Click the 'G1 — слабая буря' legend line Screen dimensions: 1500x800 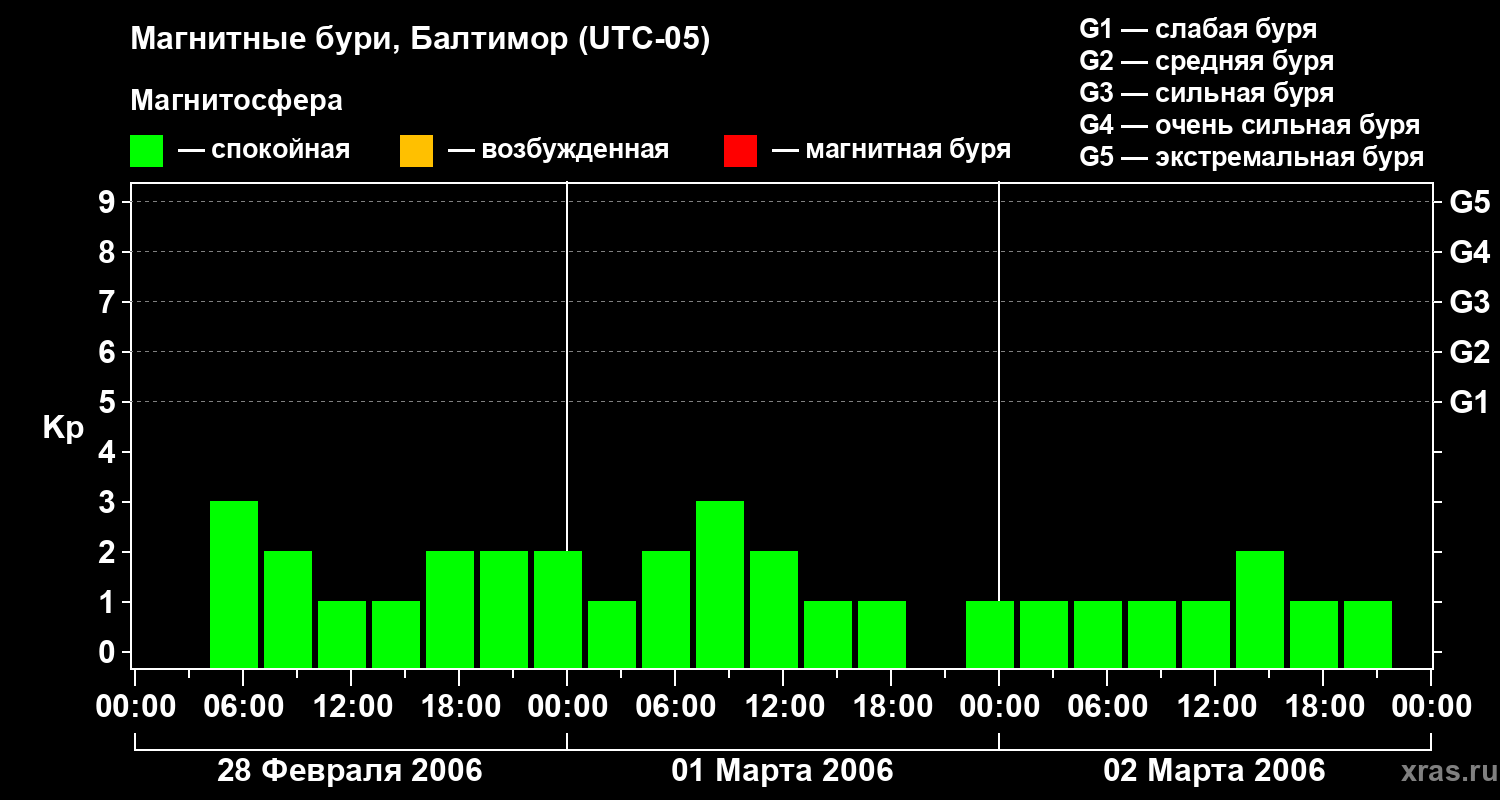1198,28
